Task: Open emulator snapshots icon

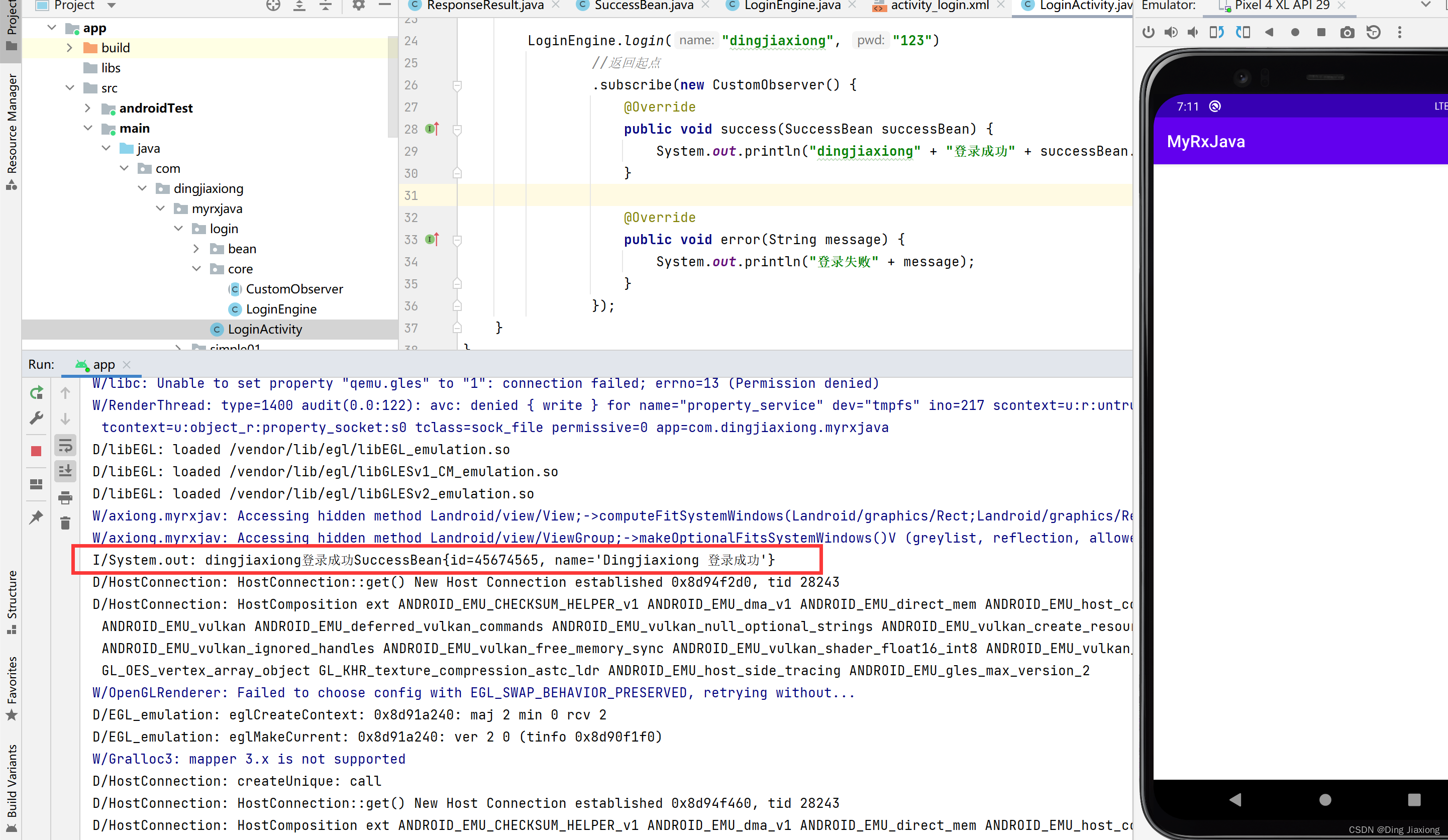Action: [x=1373, y=32]
